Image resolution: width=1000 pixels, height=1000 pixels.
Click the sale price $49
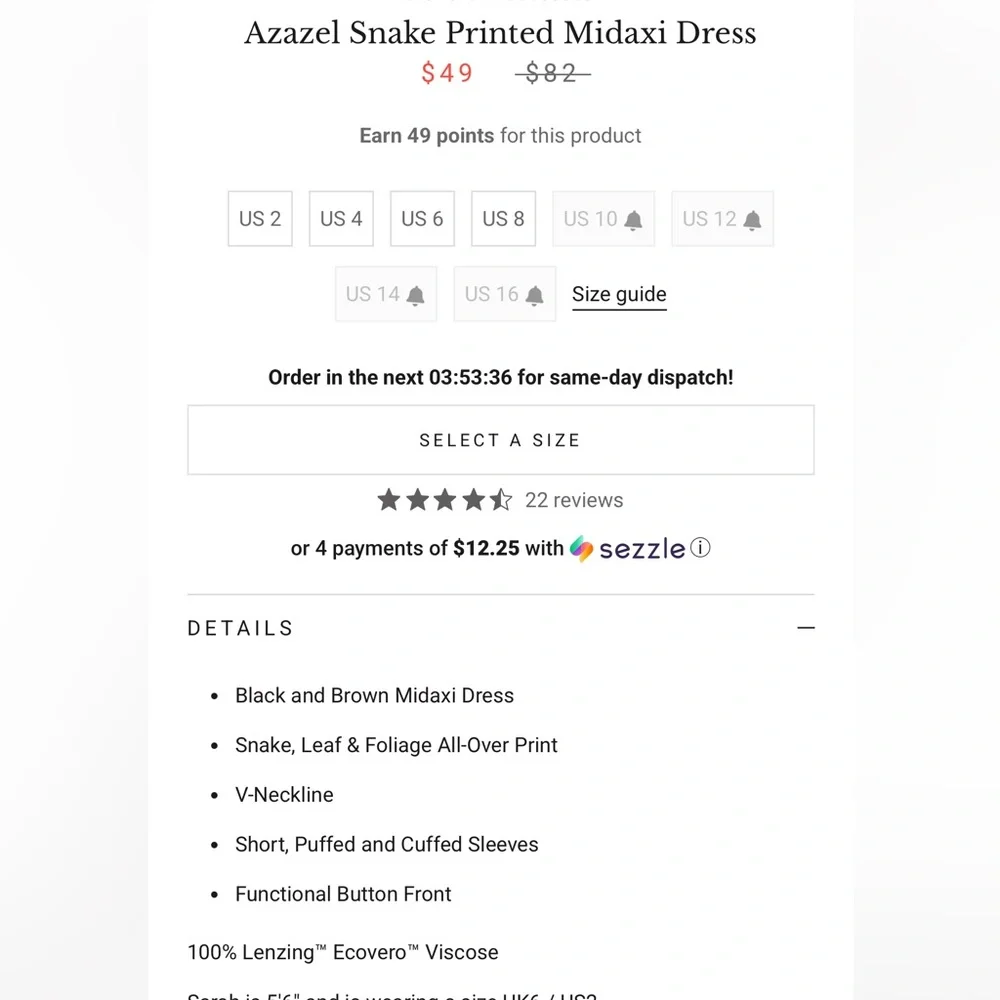pyautogui.click(x=447, y=73)
